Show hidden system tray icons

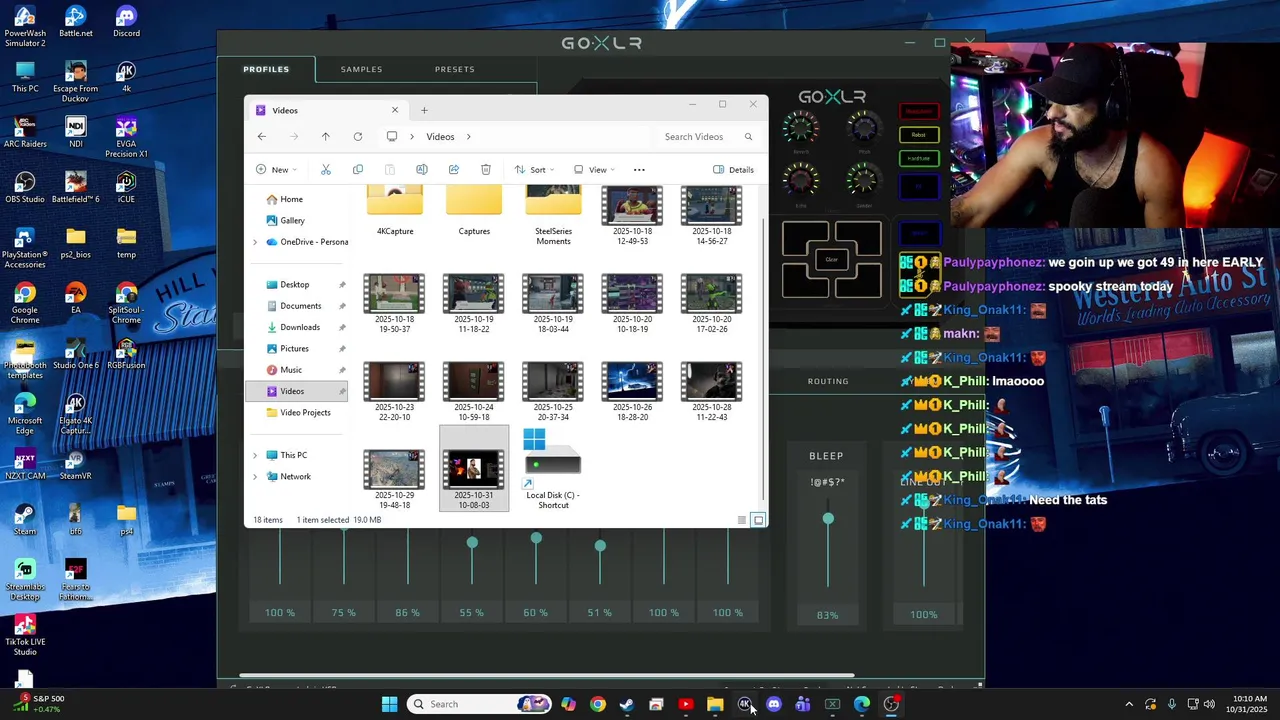1129,704
